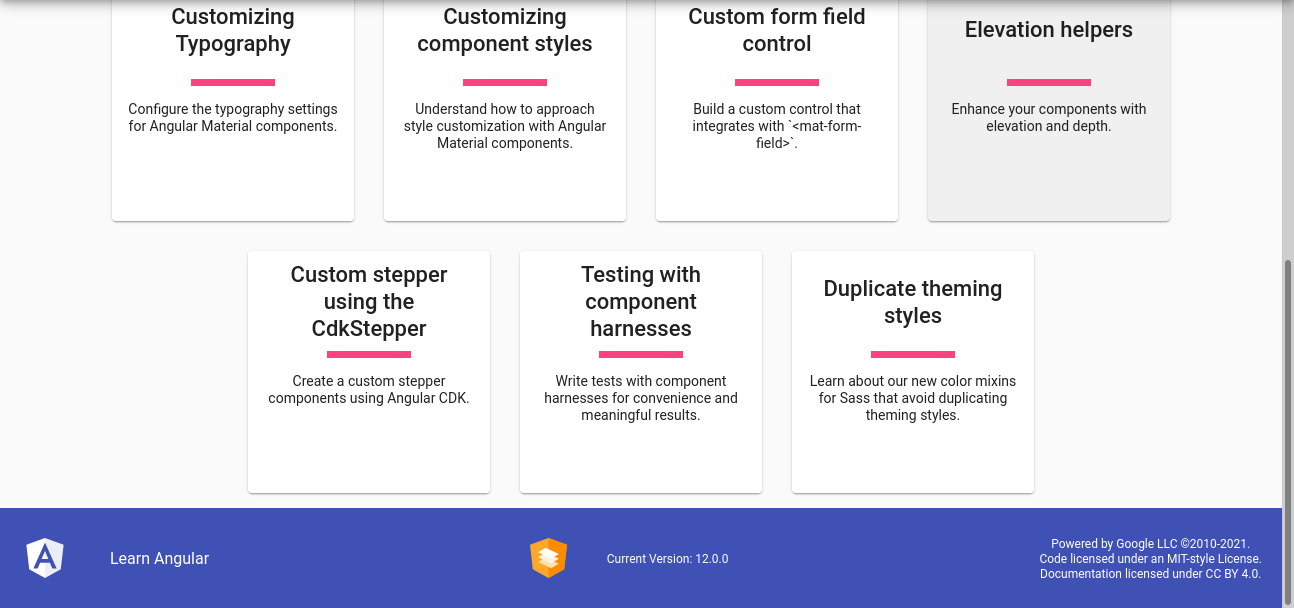
Task: Click the Duplicate theming styles heading
Action: tap(912, 302)
